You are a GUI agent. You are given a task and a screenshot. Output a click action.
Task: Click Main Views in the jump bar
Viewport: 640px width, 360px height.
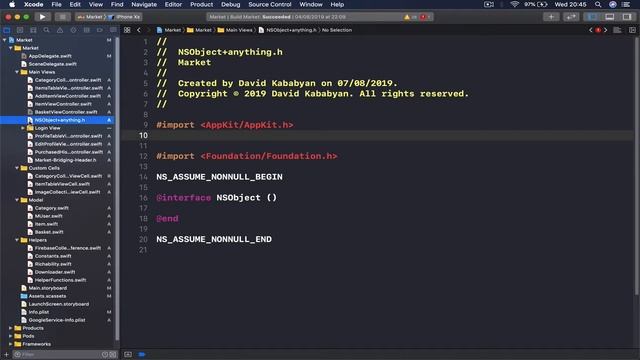tap(236, 30)
